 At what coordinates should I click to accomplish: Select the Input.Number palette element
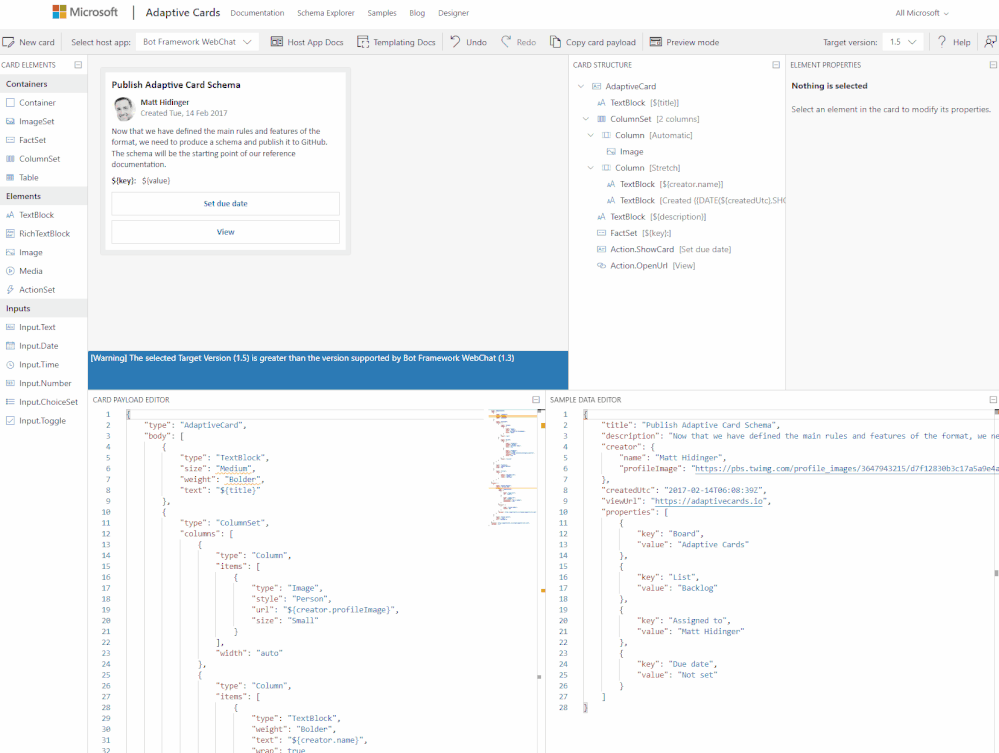click(x=43, y=383)
